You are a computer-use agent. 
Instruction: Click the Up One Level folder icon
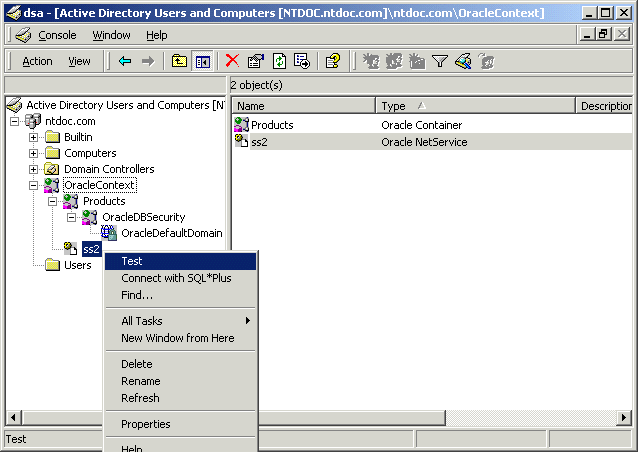pyautogui.click(x=179, y=61)
